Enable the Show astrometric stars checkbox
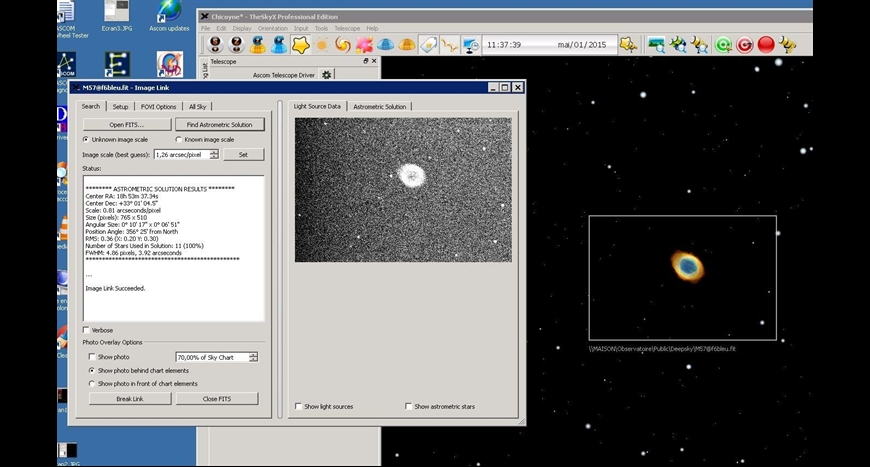Viewport: 870px width, 467px height. [409, 406]
